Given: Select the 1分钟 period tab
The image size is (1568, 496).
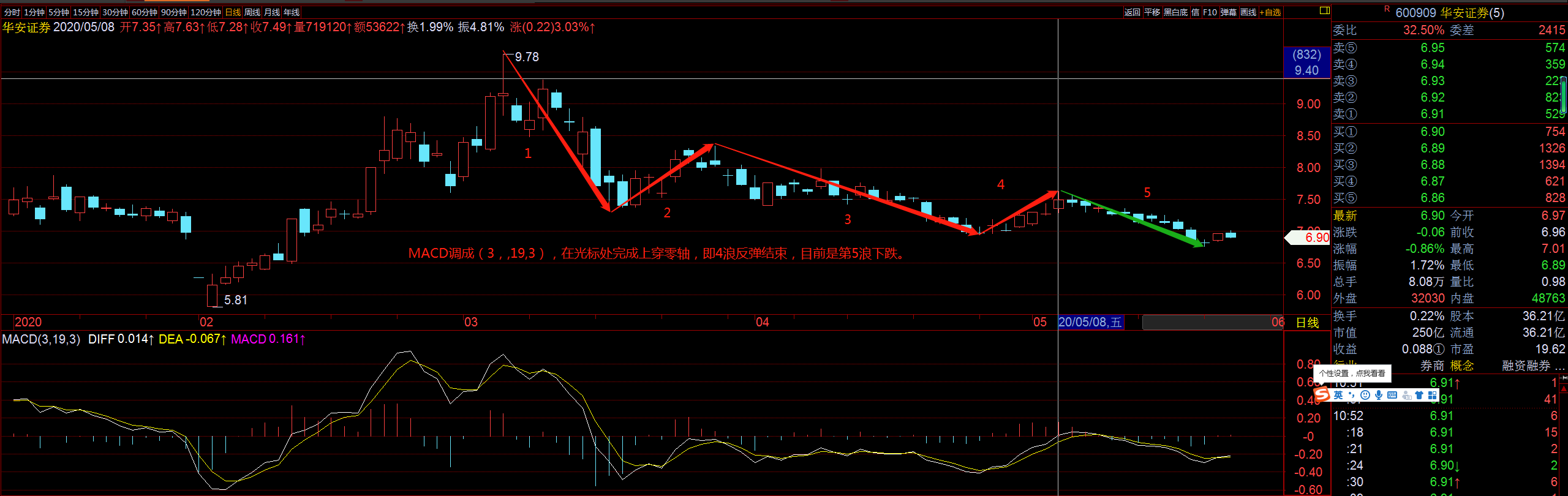Looking at the screenshot, I should (34, 12).
